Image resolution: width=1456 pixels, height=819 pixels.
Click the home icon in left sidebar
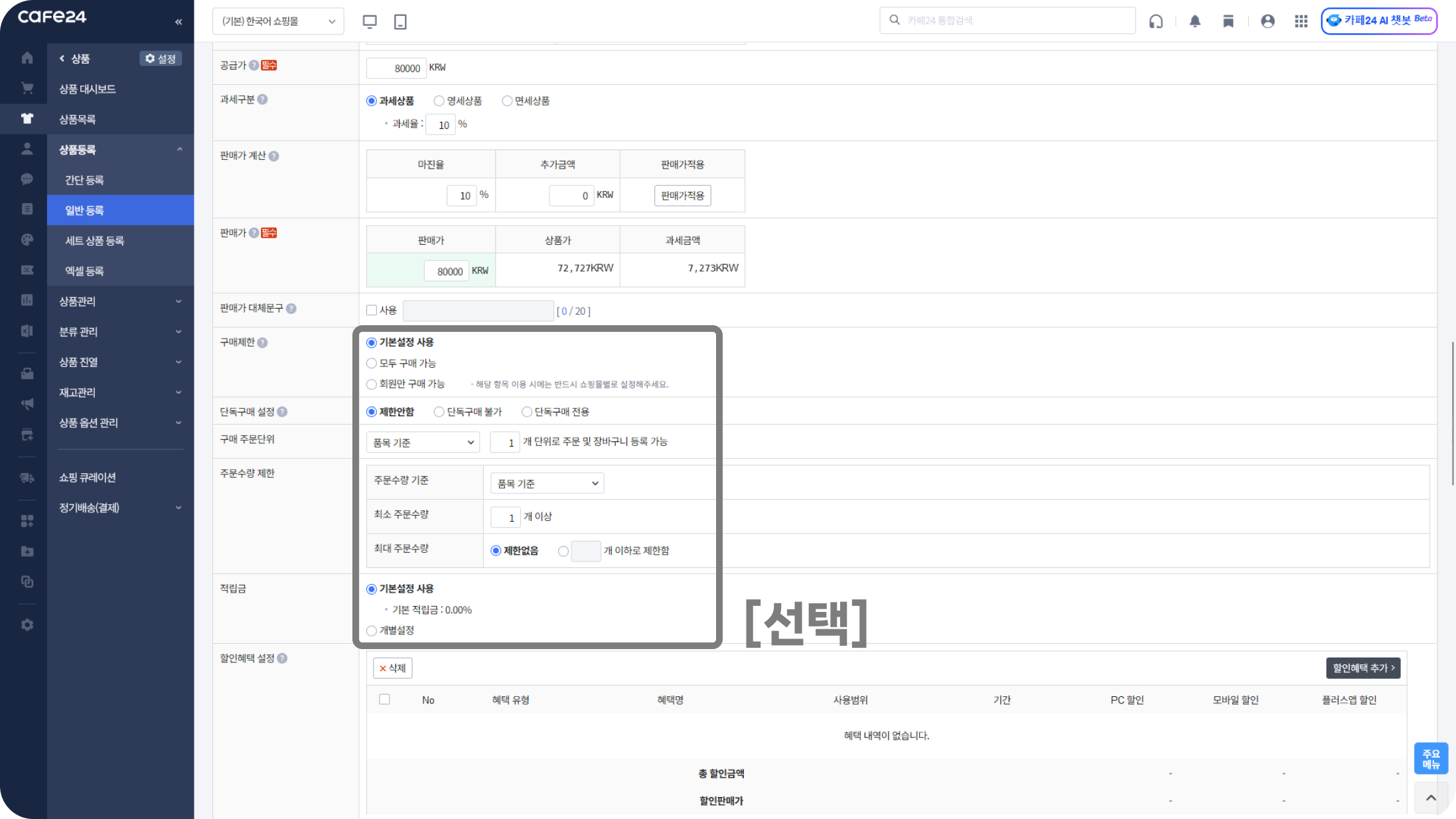pyautogui.click(x=27, y=58)
